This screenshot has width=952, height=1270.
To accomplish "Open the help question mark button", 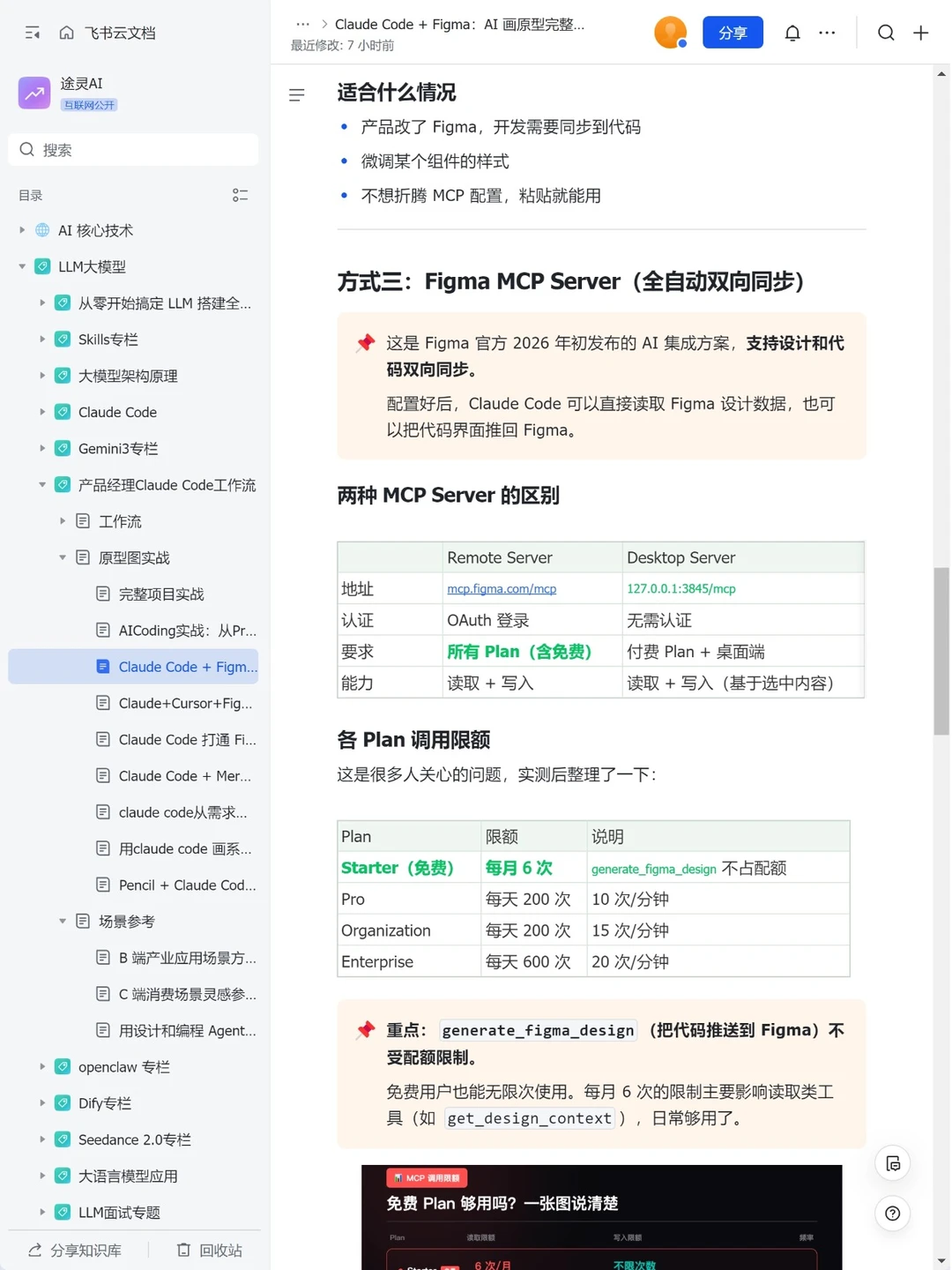I will pyautogui.click(x=892, y=1214).
